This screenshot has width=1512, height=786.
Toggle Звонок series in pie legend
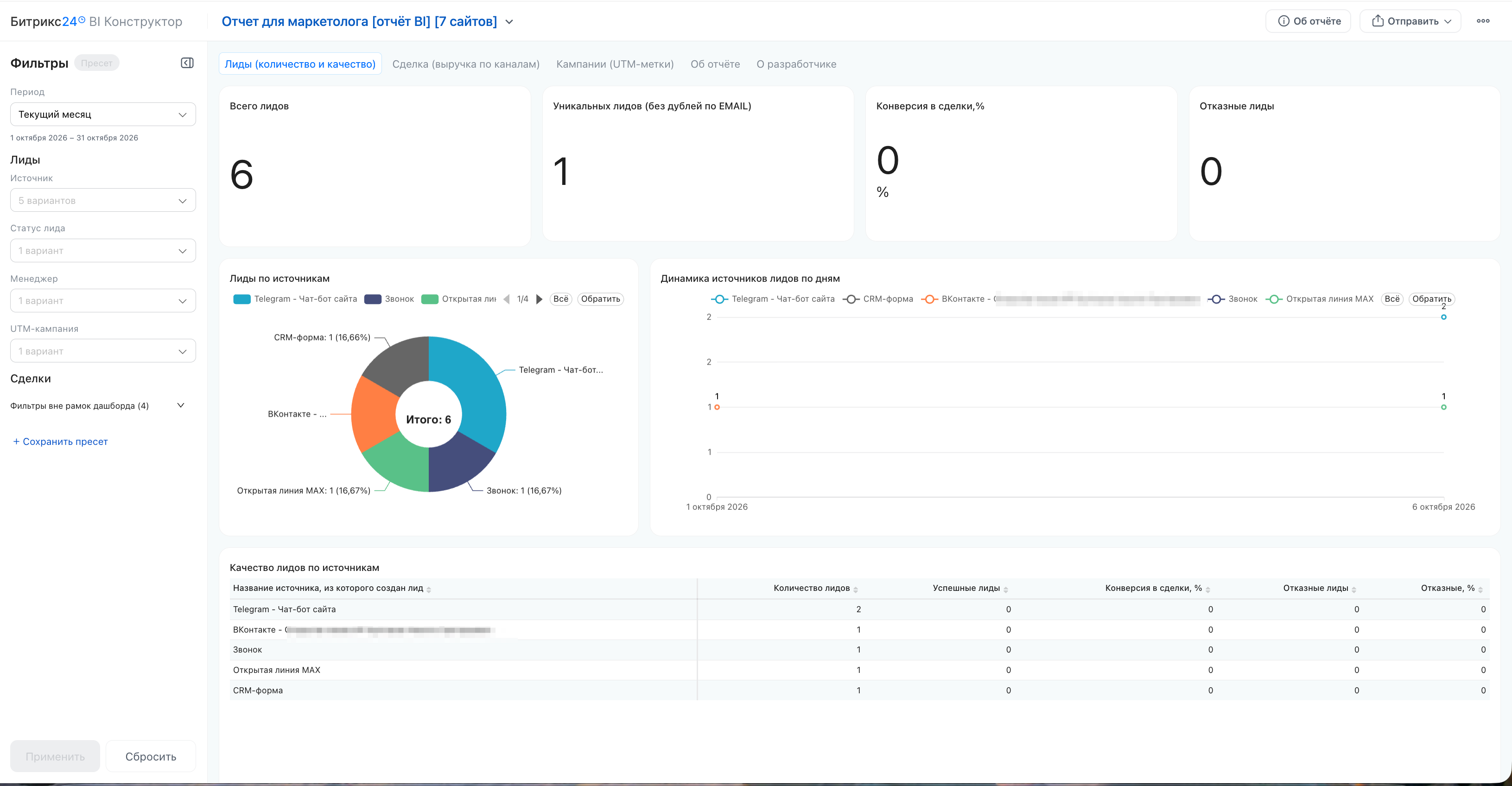coord(389,299)
